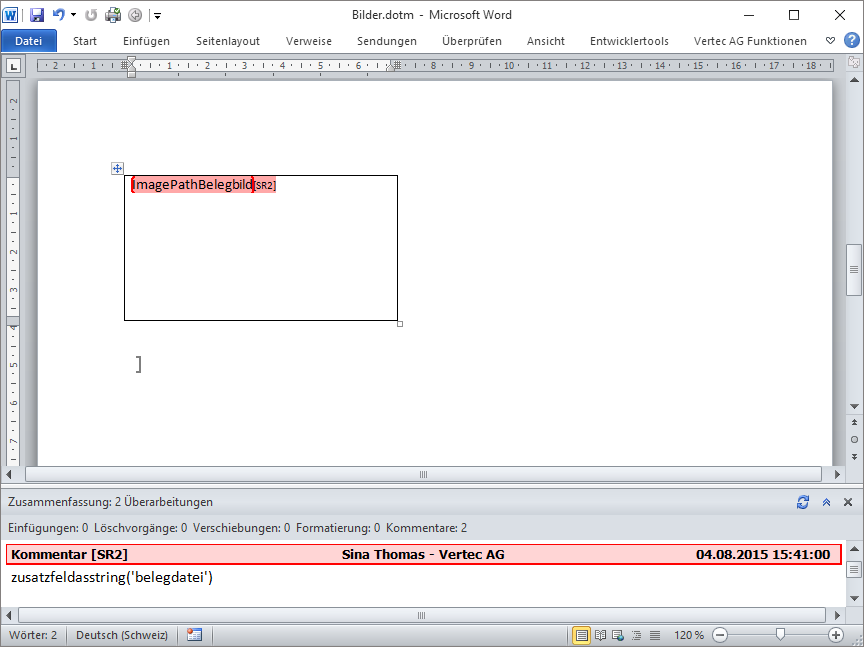Open the Undo history dropdown arrow
Screen dimensions: 864x647
[73, 15]
